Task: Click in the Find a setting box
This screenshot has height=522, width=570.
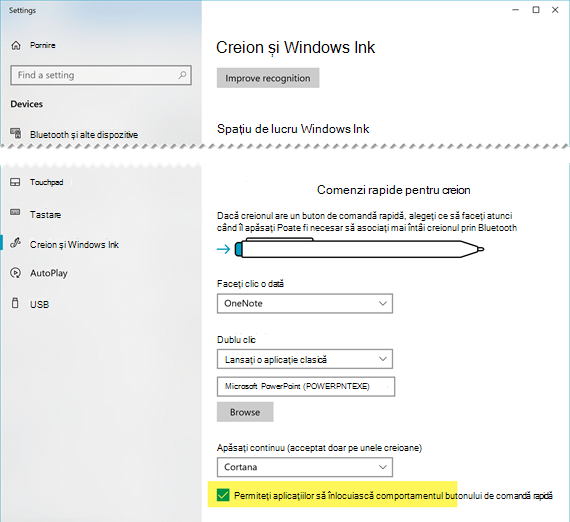Action: pos(101,75)
